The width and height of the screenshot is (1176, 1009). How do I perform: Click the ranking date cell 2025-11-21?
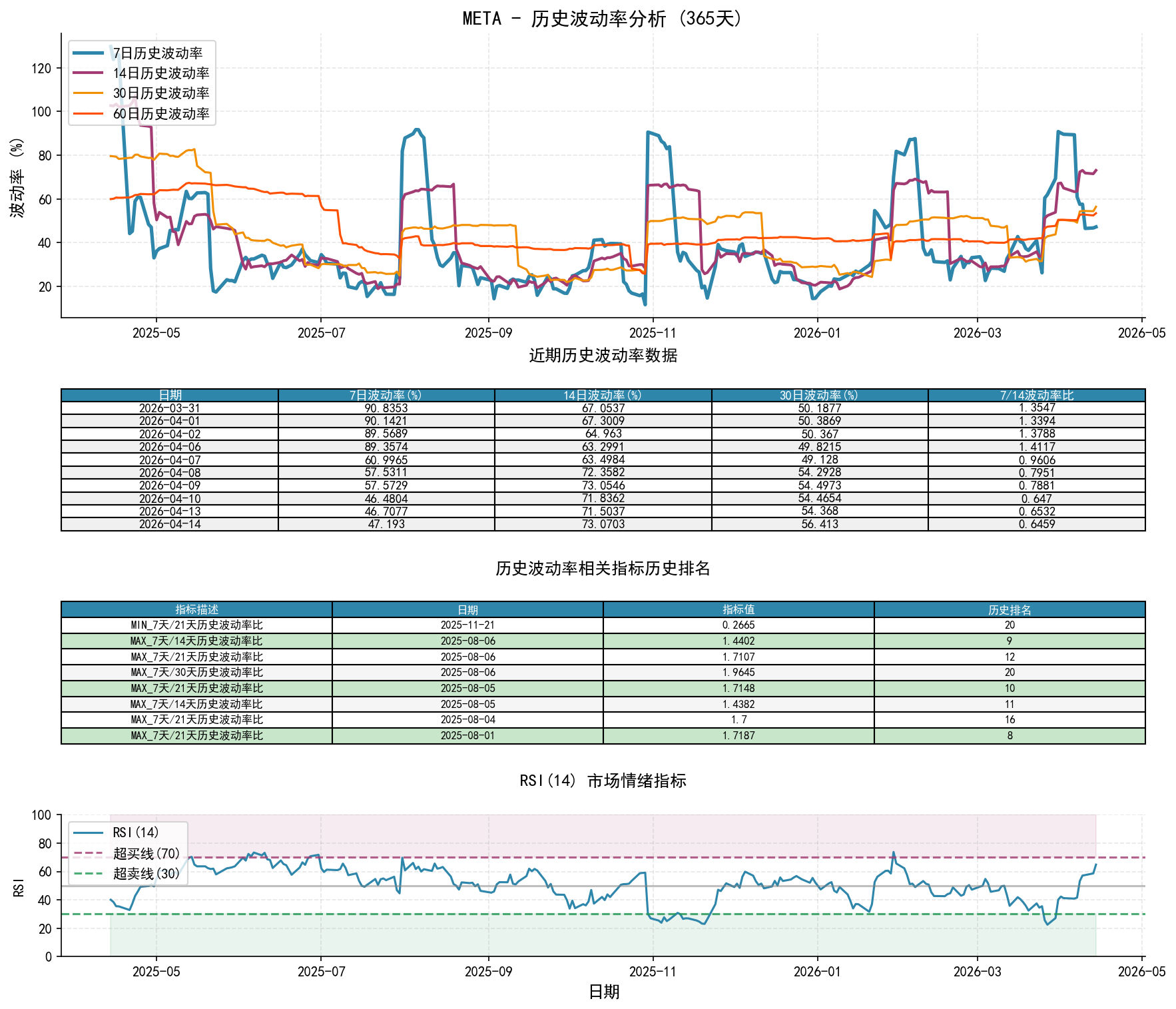pos(467,625)
